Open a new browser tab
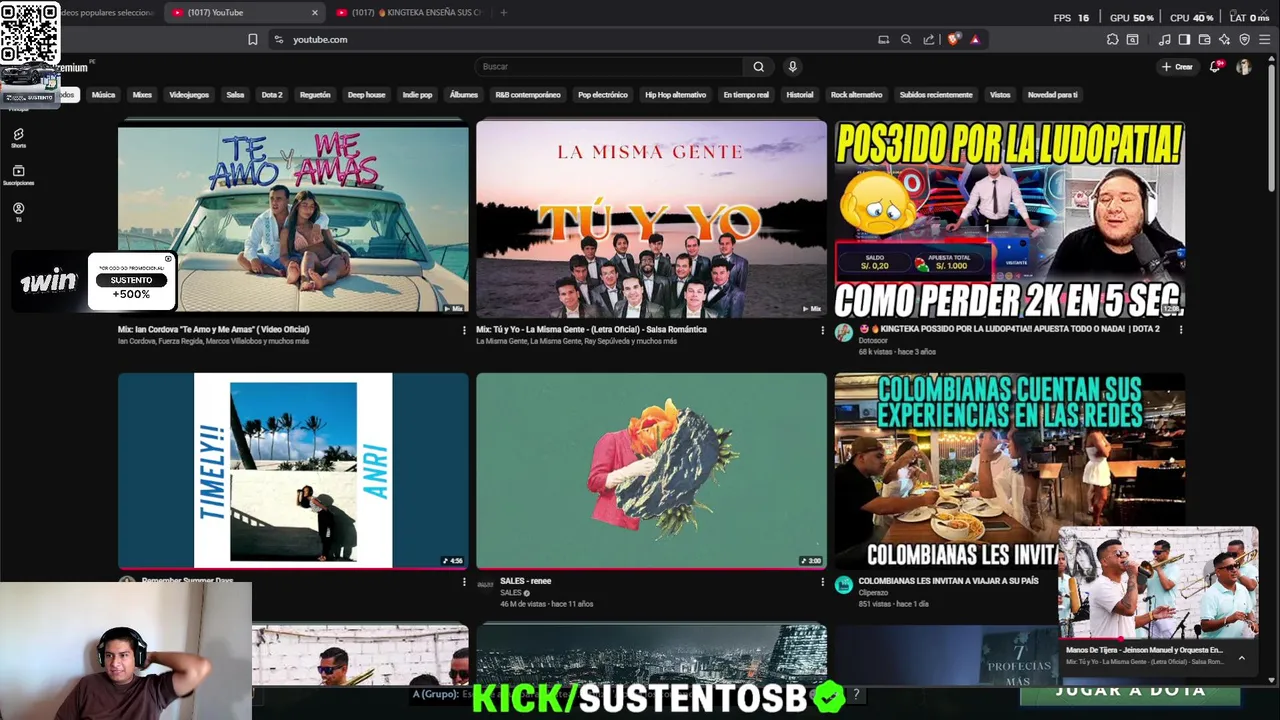The image size is (1280, 720). coord(503,13)
